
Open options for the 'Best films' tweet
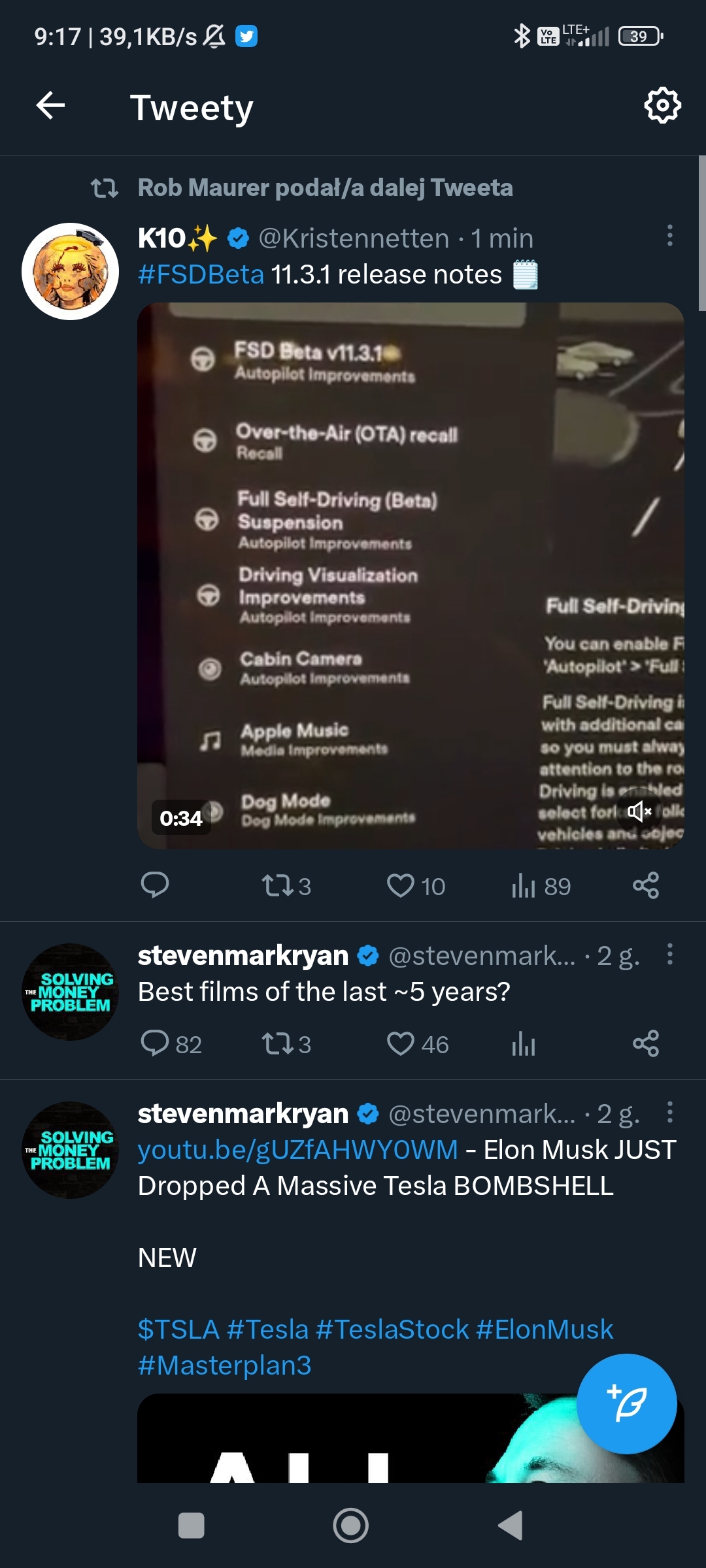pos(669,955)
